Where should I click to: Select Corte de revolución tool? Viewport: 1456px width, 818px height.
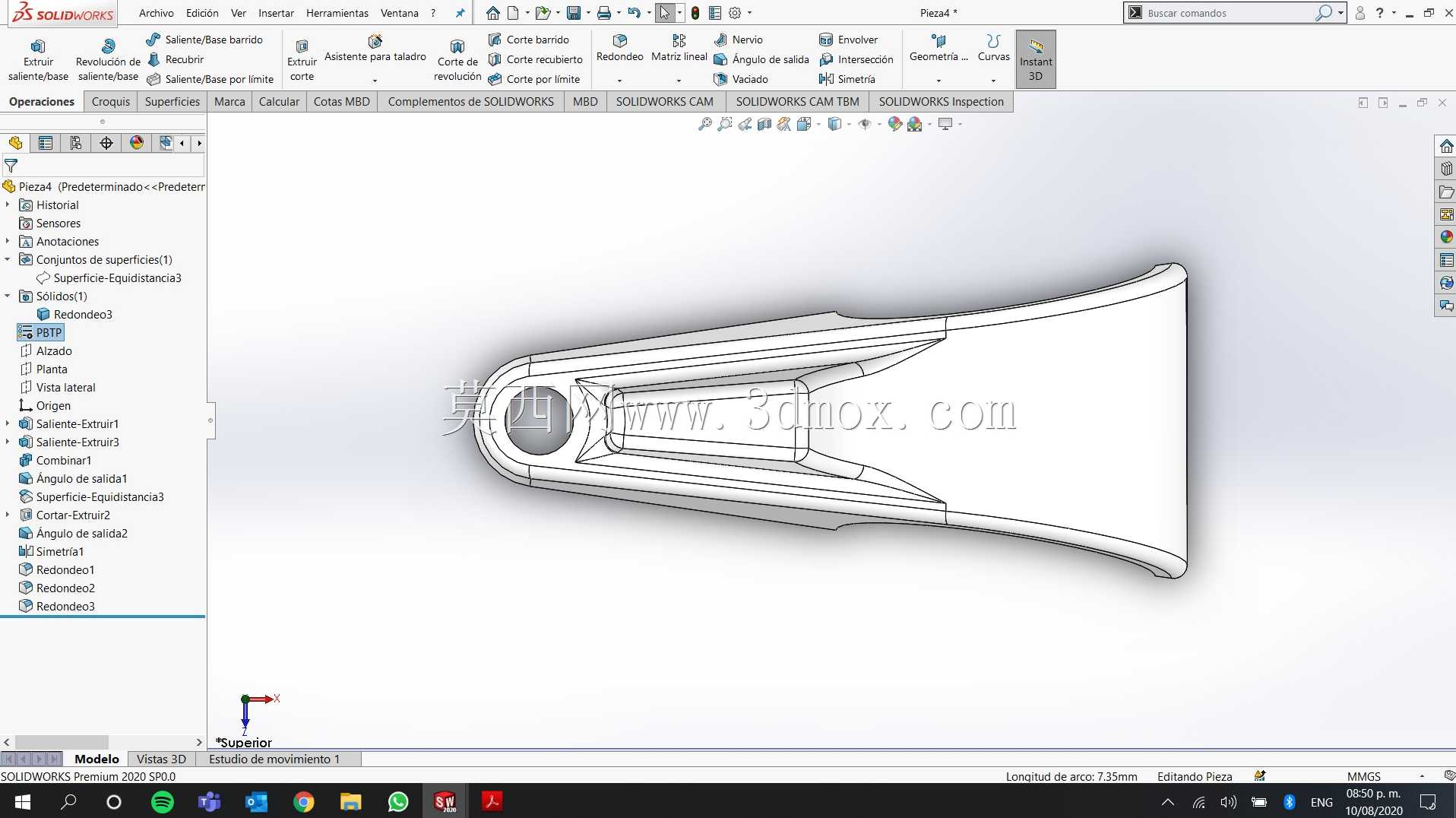click(x=457, y=59)
